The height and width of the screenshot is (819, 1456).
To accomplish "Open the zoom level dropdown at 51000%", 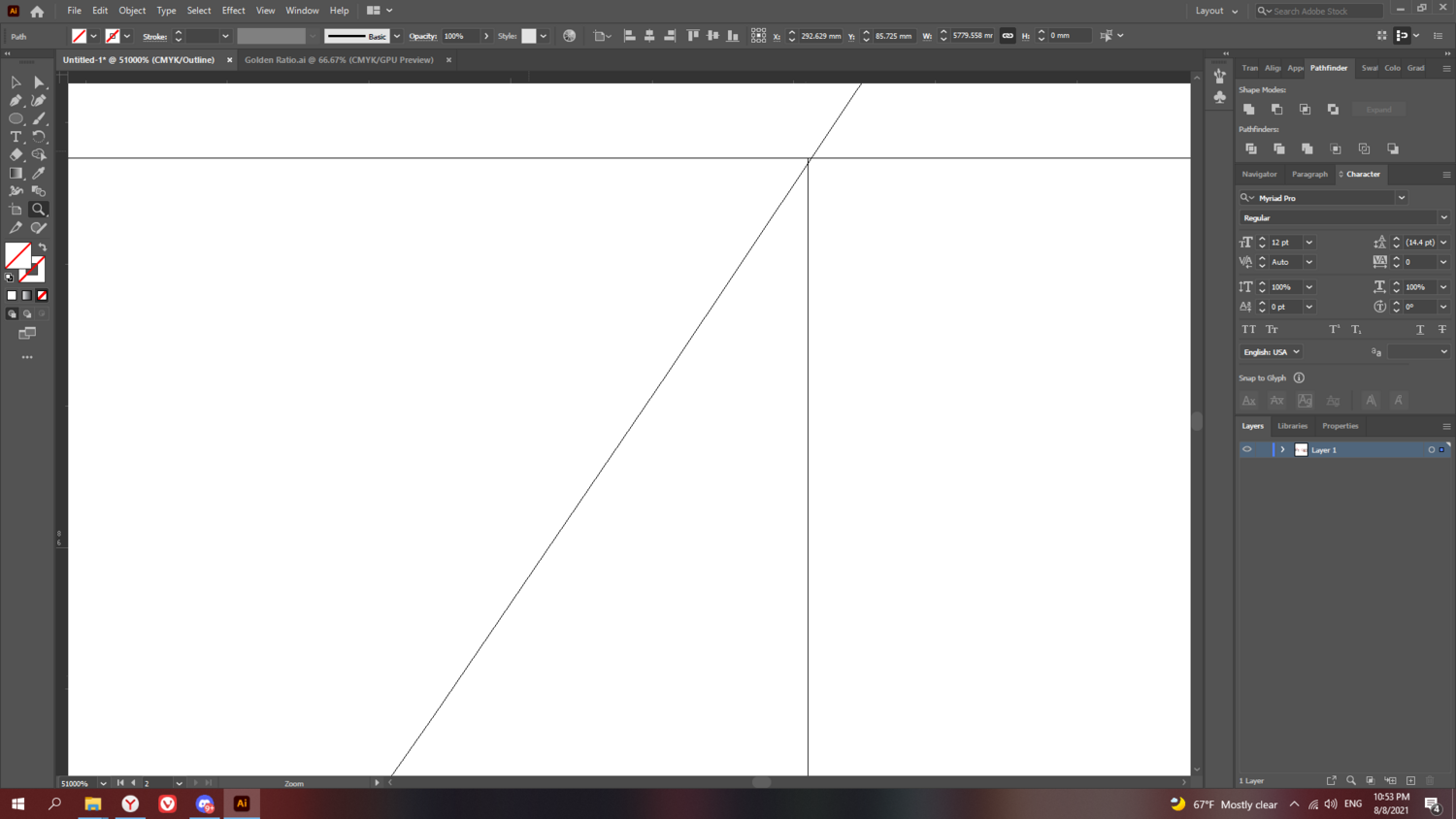I will [103, 783].
